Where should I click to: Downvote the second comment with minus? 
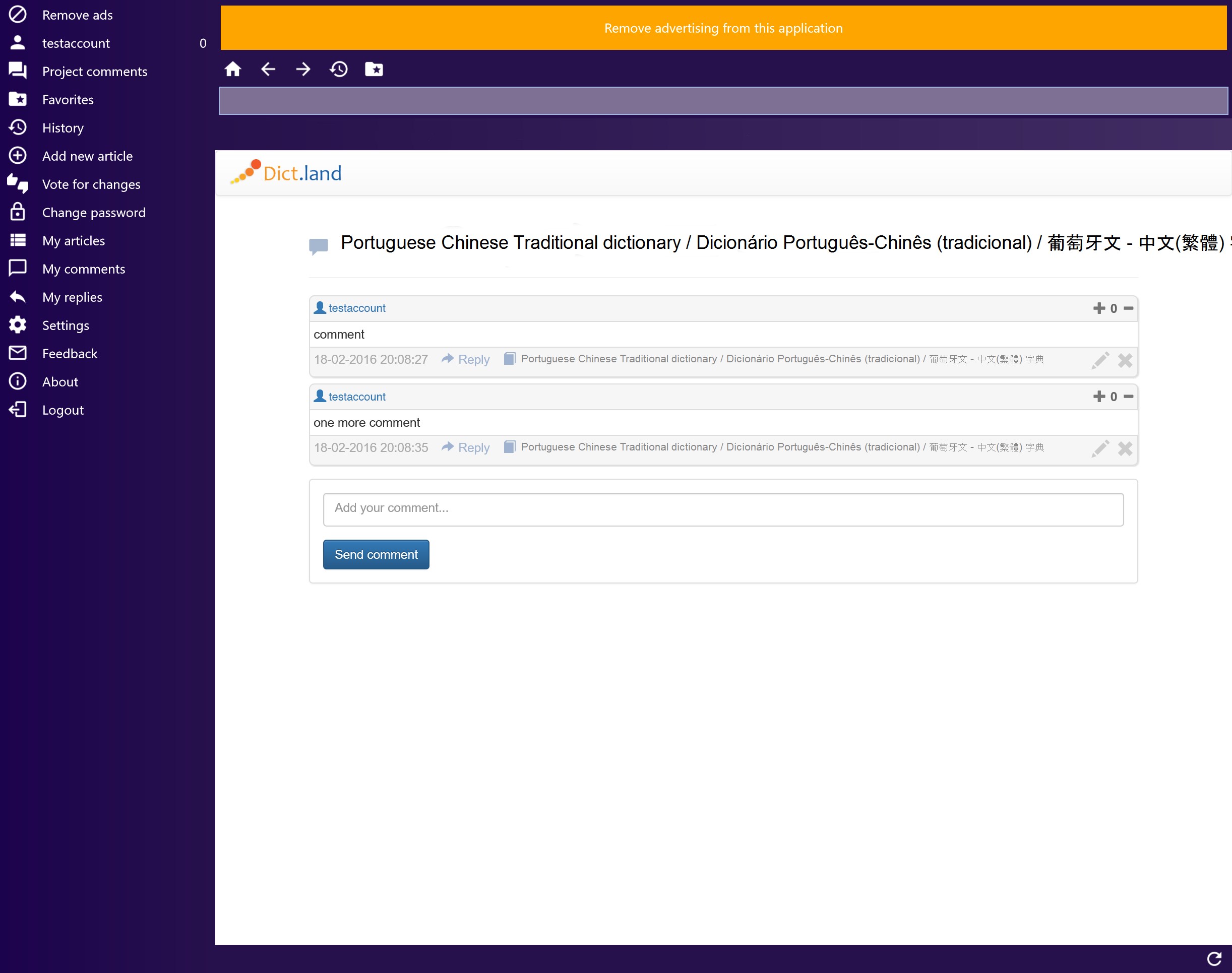coord(1128,397)
